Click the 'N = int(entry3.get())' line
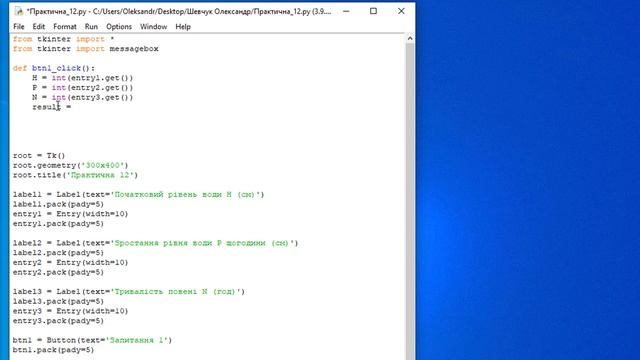 (x=83, y=98)
